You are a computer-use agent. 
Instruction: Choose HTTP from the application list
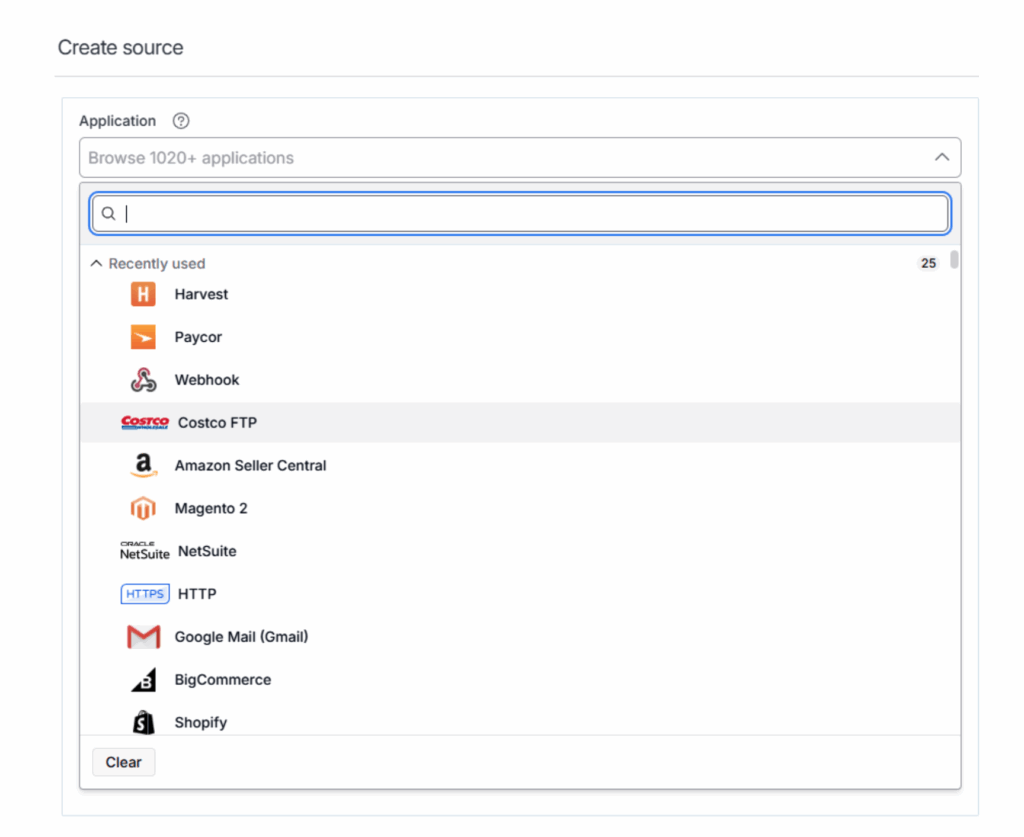[x=197, y=594]
